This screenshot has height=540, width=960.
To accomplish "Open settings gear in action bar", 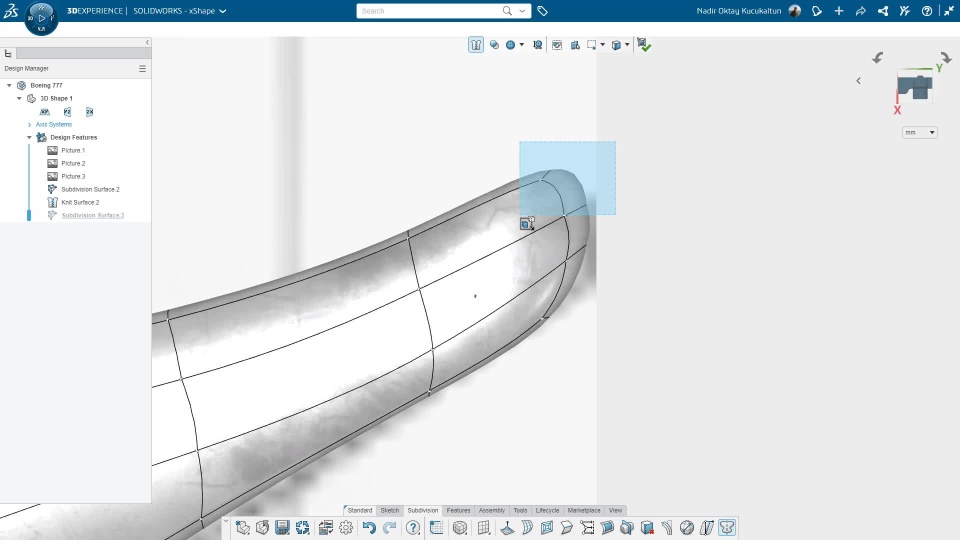I will [x=346, y=527].
